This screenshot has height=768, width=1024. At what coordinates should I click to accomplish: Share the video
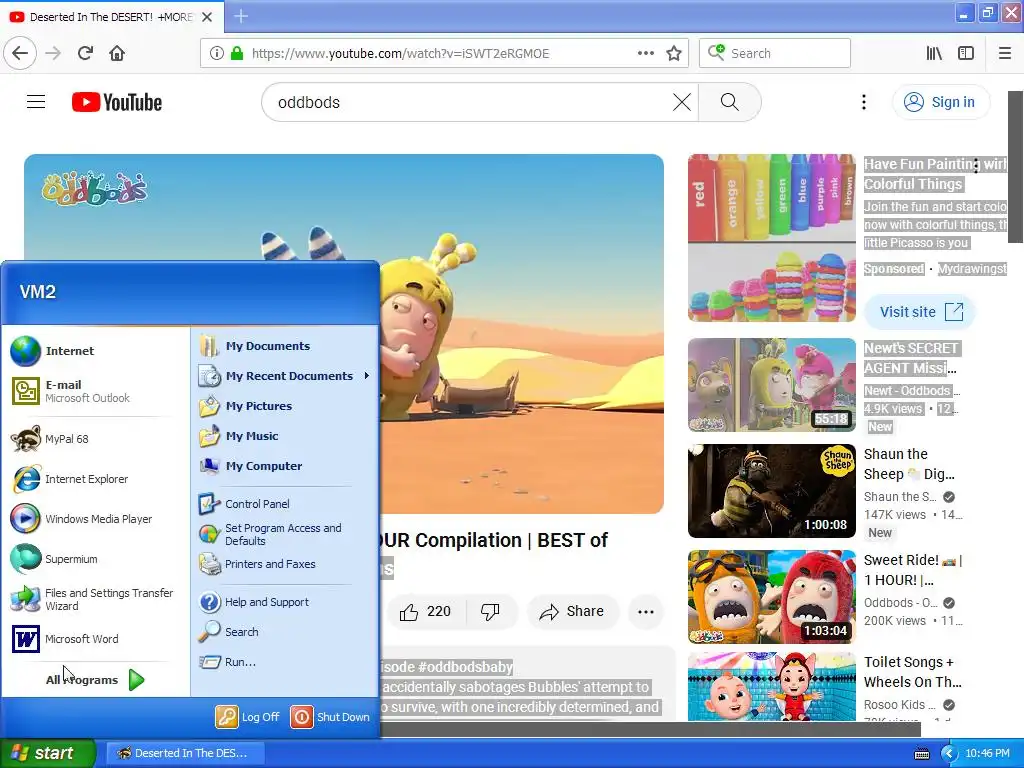coord(572,612)
